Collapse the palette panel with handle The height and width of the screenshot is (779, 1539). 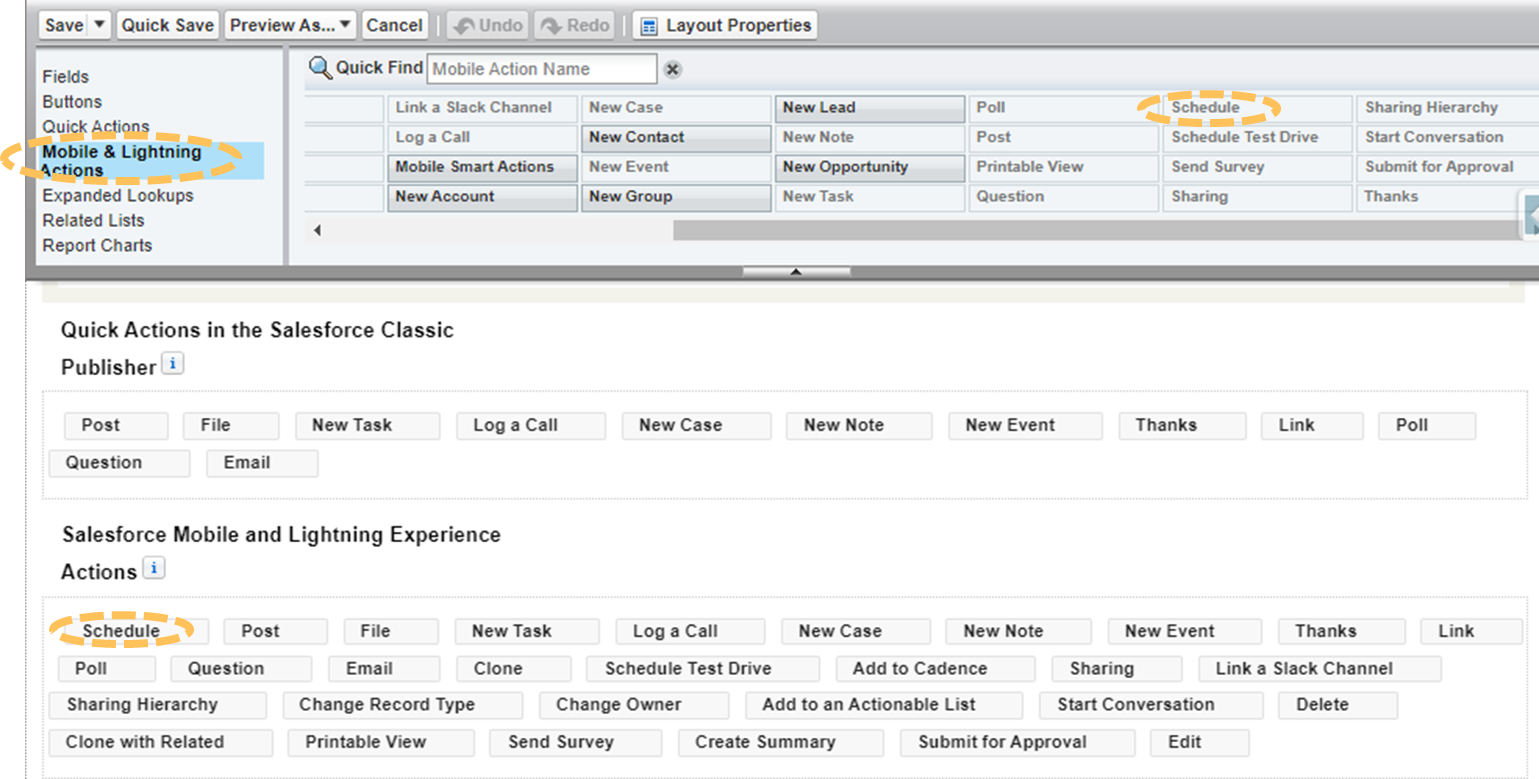[796, 271]
